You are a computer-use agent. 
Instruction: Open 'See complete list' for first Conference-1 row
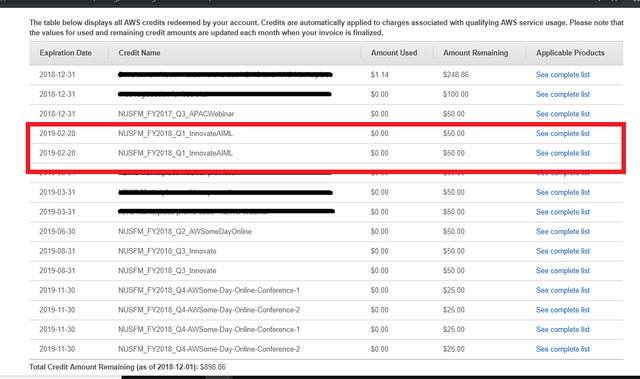[x=562, y=290]
